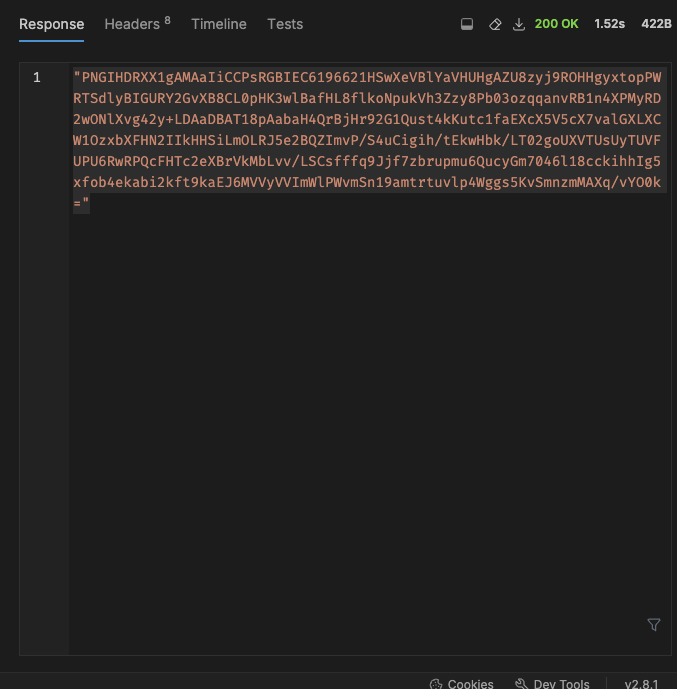
Task: Toggle the response panel layout icon
Action: (x=467, y=24)
